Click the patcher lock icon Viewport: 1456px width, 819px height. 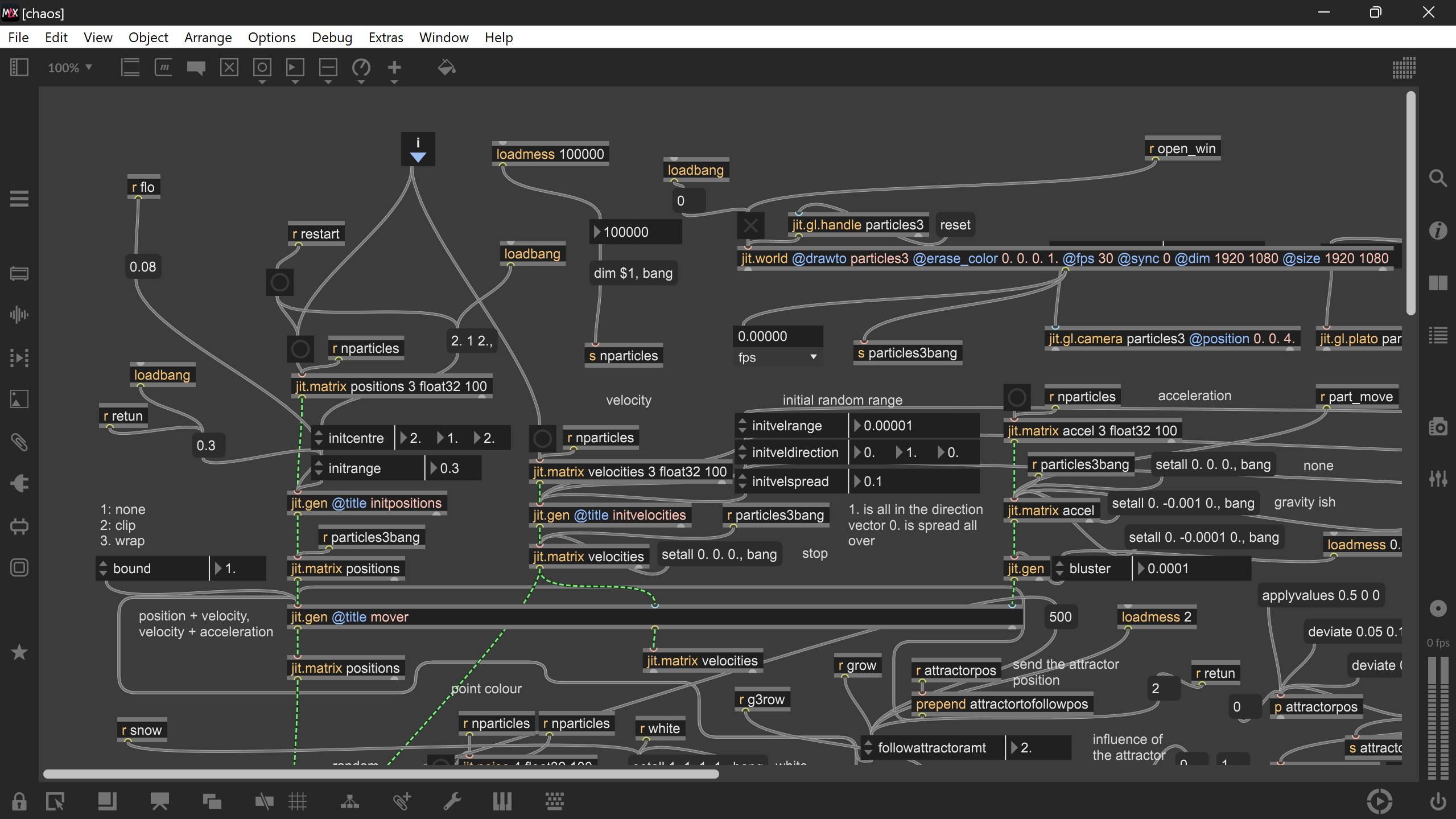click(19, 801)
